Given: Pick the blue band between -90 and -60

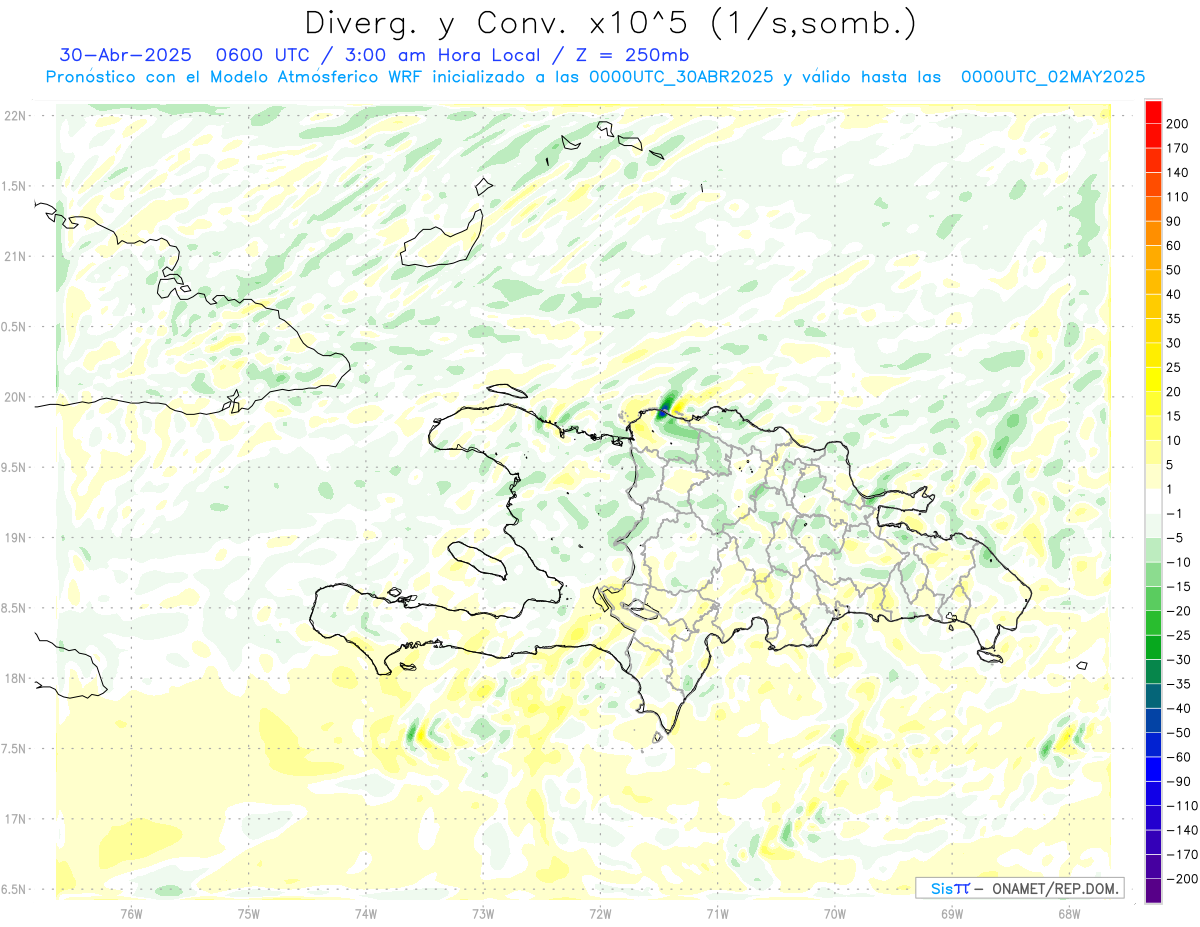Looking at the screenshot, I should pos(1153,770).
